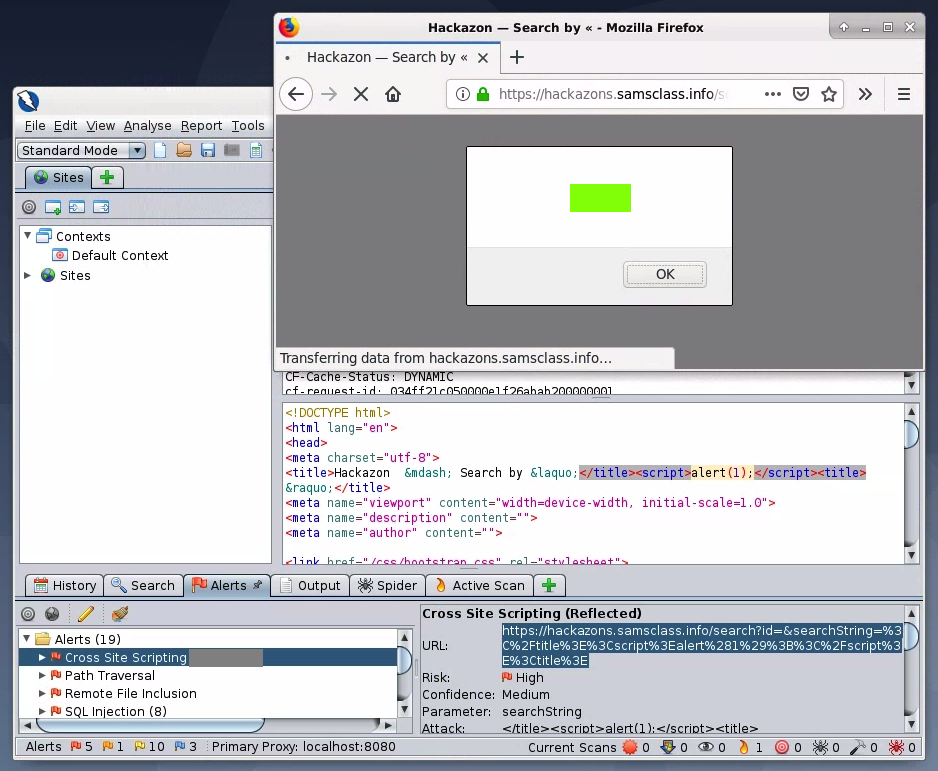
Task: Click the Firefox home button
Action: point(393,94)
